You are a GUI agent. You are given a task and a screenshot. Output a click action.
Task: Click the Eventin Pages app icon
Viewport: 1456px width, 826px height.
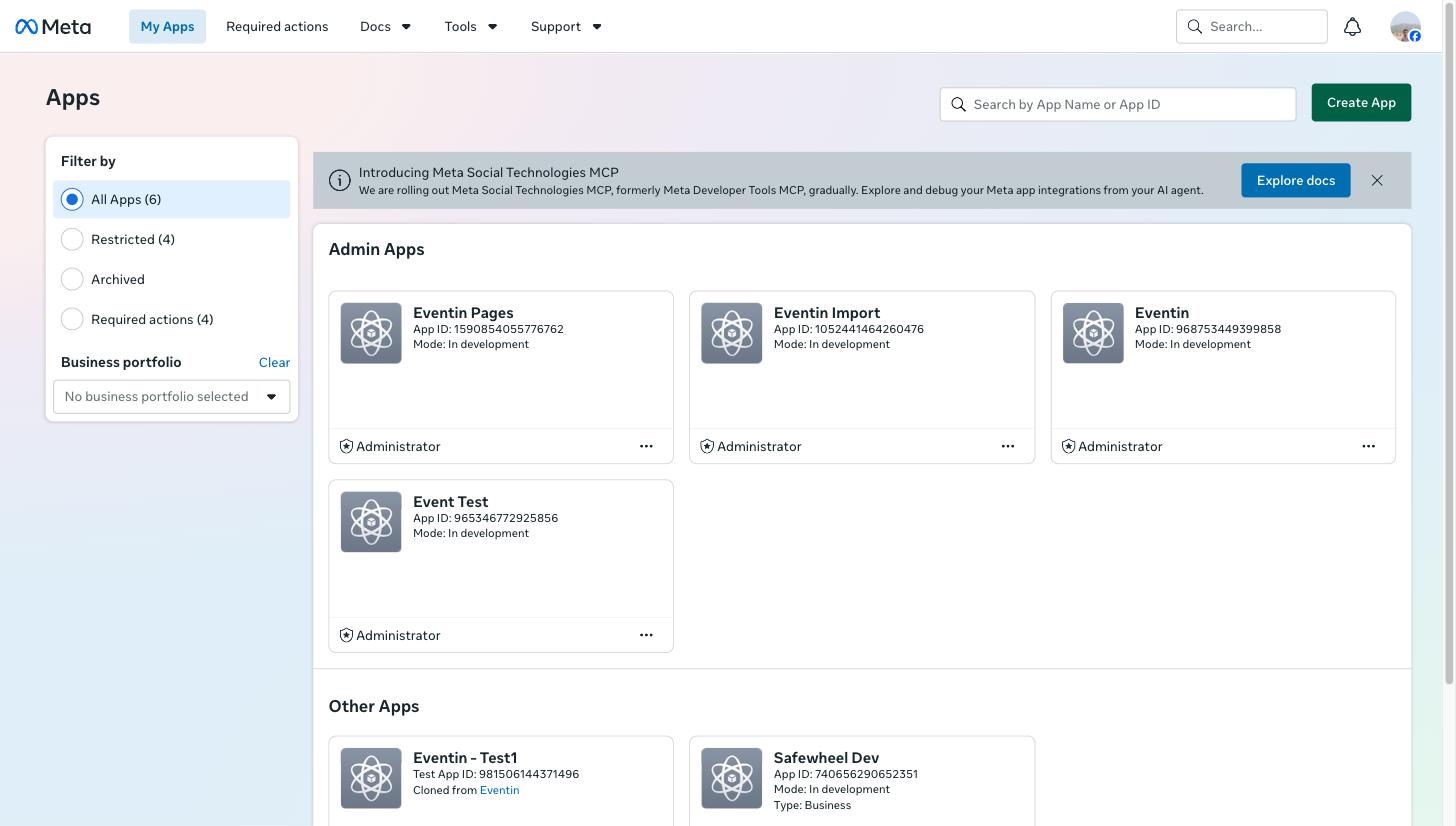tap(371, 333)
